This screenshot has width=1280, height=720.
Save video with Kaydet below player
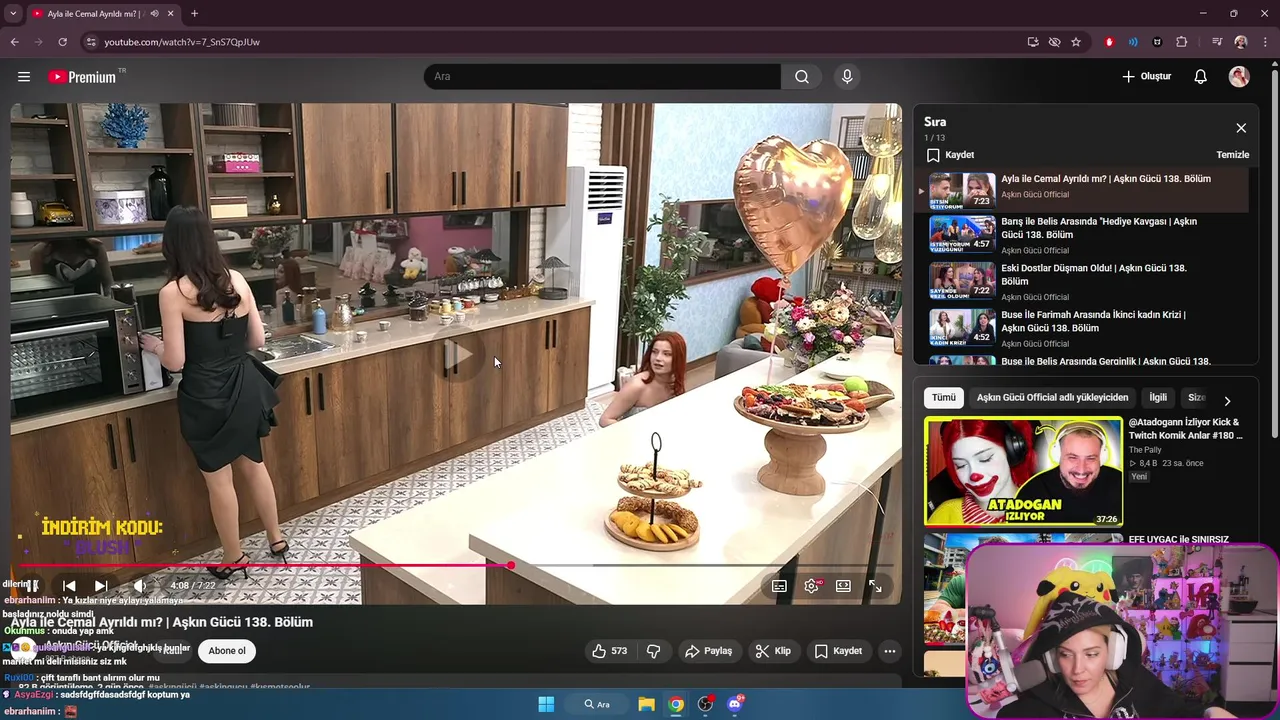tap(838, 651)
